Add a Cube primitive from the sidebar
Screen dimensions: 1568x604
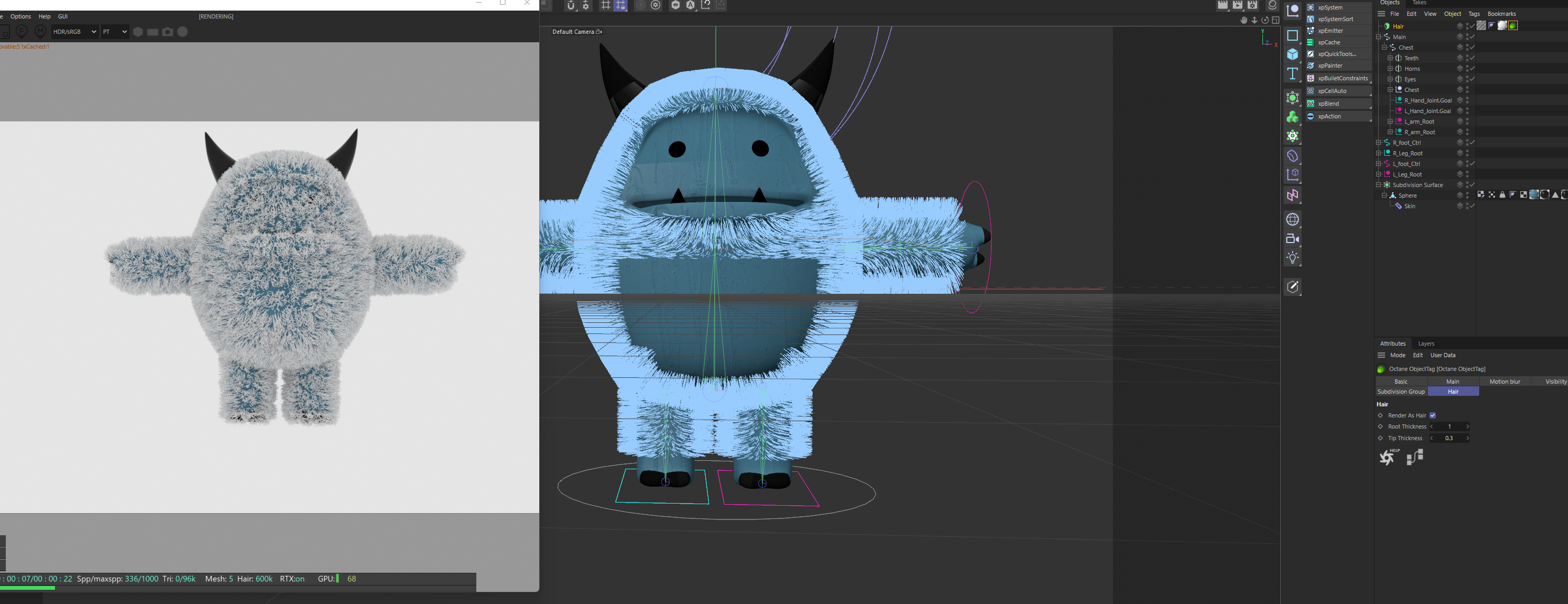coord(1292,54)
